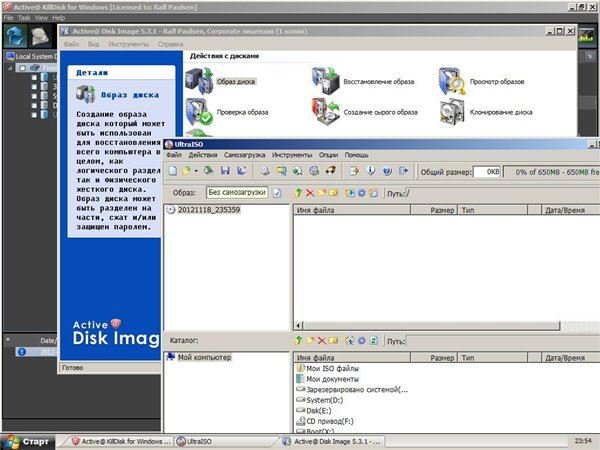Select the 20121118_235359 image tree node
600x450 pixels.
click(x=209, y=210)
